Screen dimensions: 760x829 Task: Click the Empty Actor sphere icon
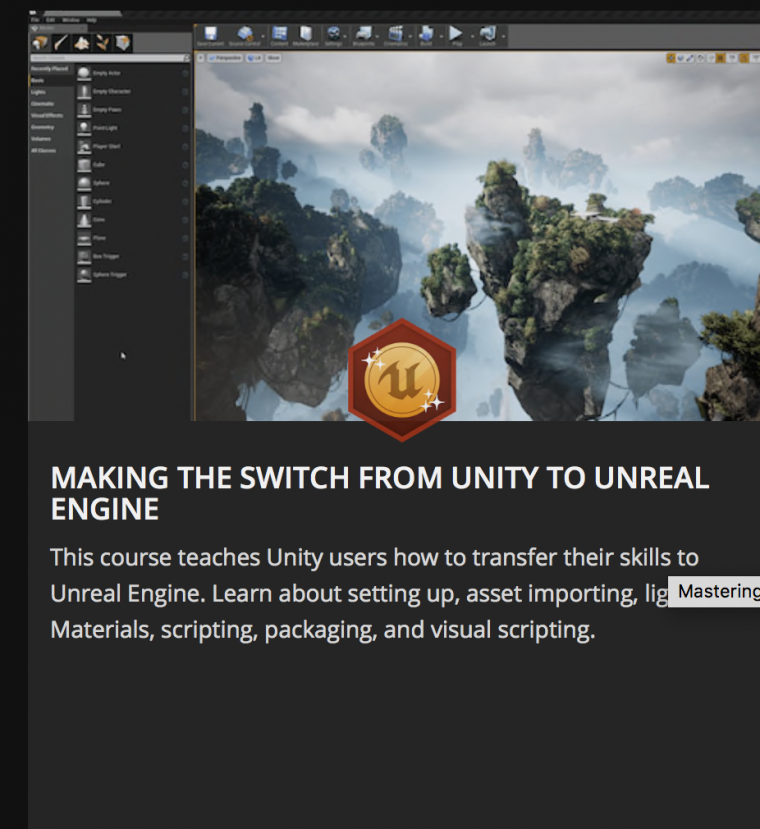point(84,73)
